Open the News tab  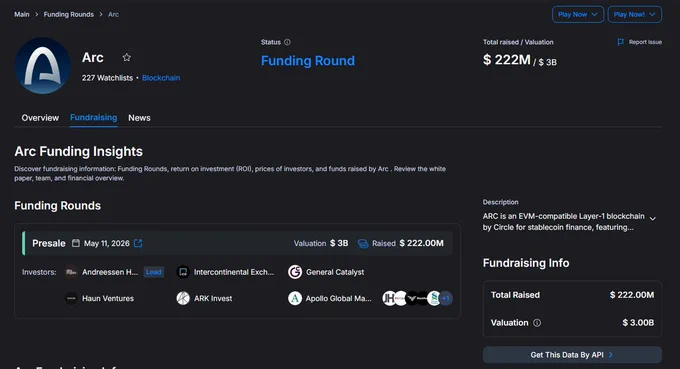pos(139,118)
